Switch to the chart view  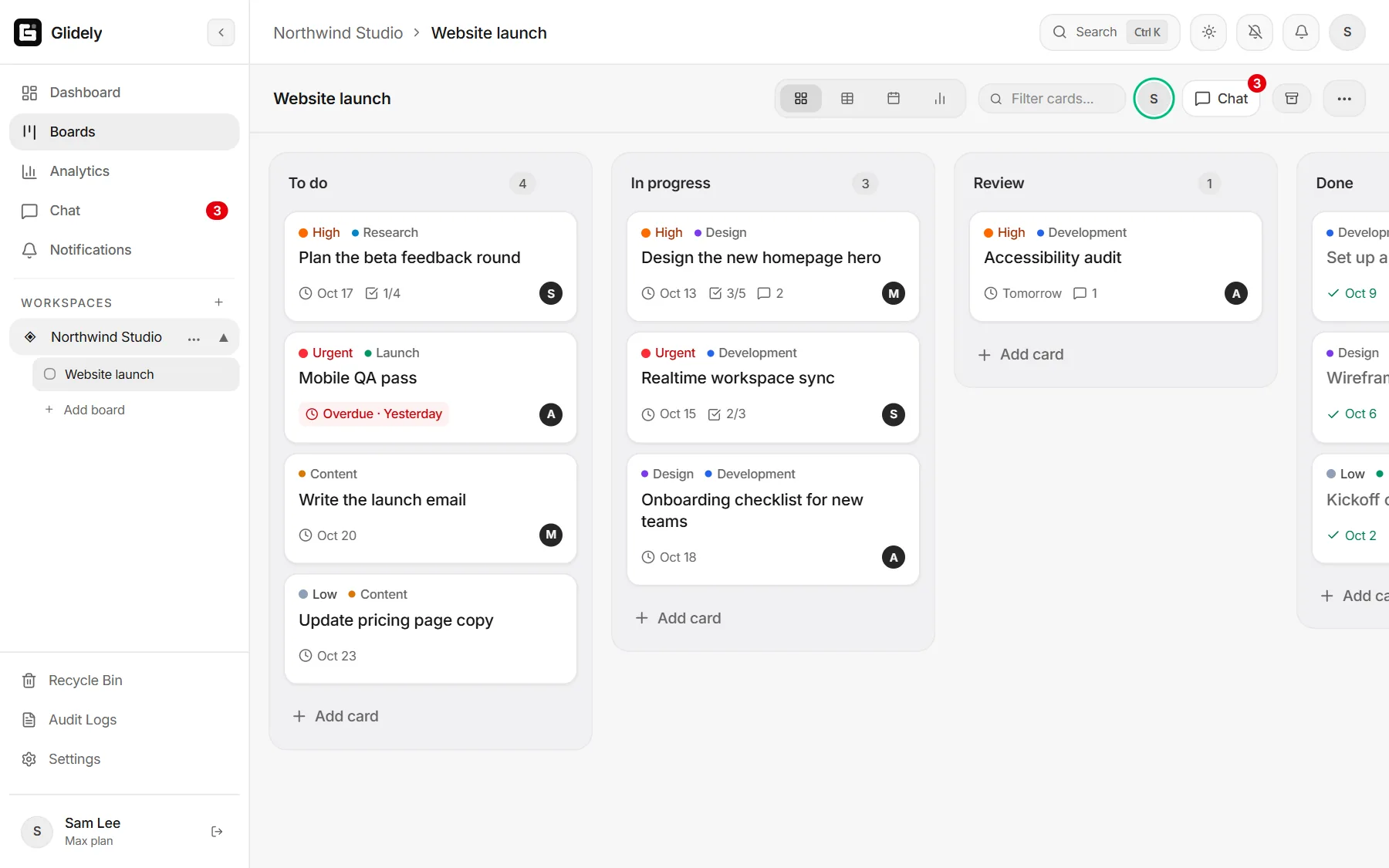940,99
